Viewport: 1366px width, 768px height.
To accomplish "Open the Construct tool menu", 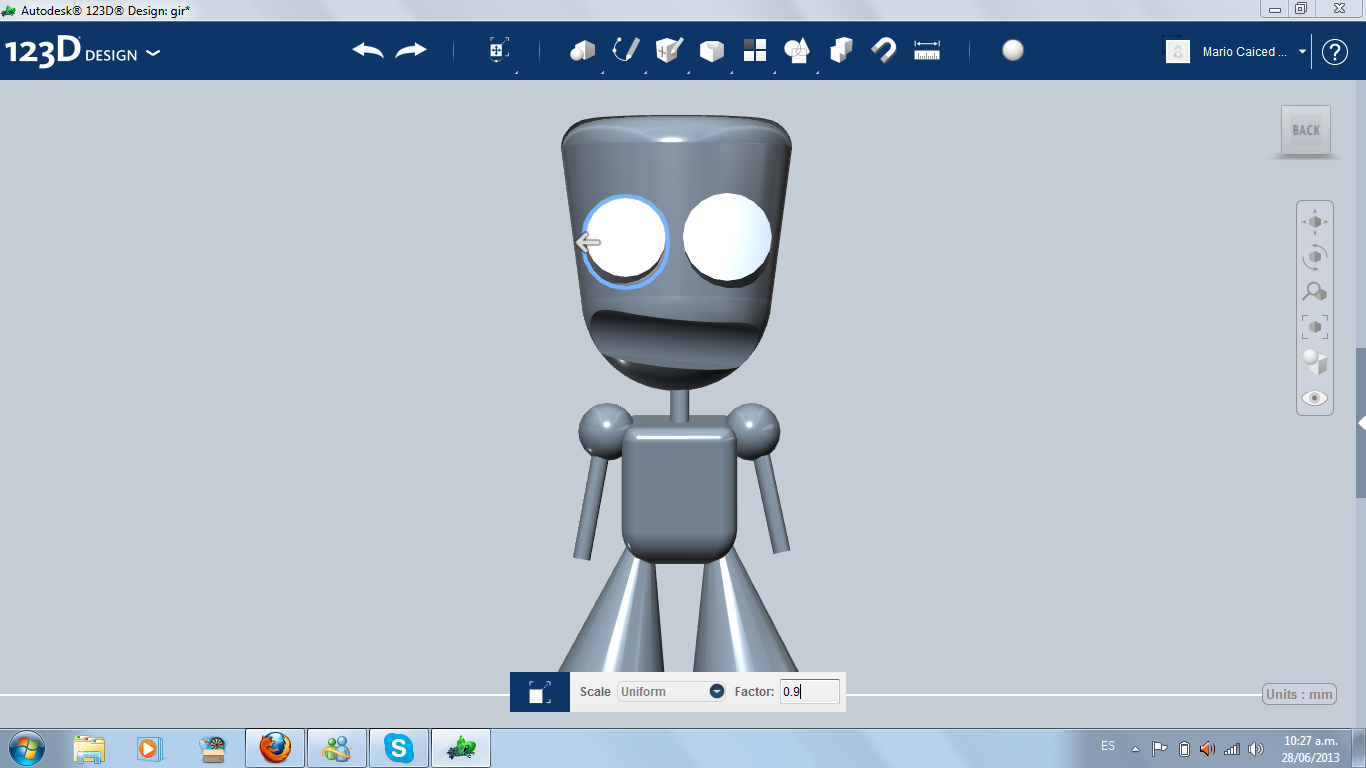I will pos(669,50).
